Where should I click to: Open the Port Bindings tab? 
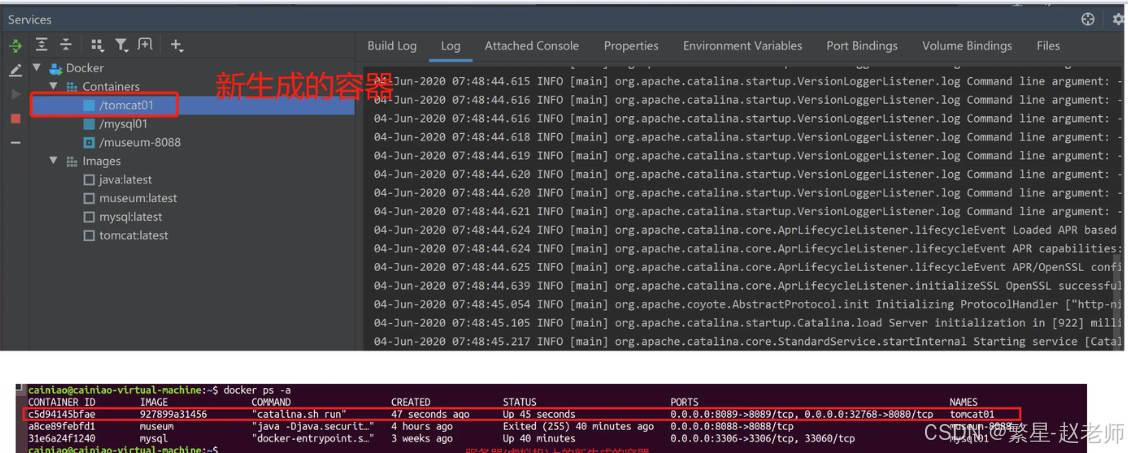[862, 46]
